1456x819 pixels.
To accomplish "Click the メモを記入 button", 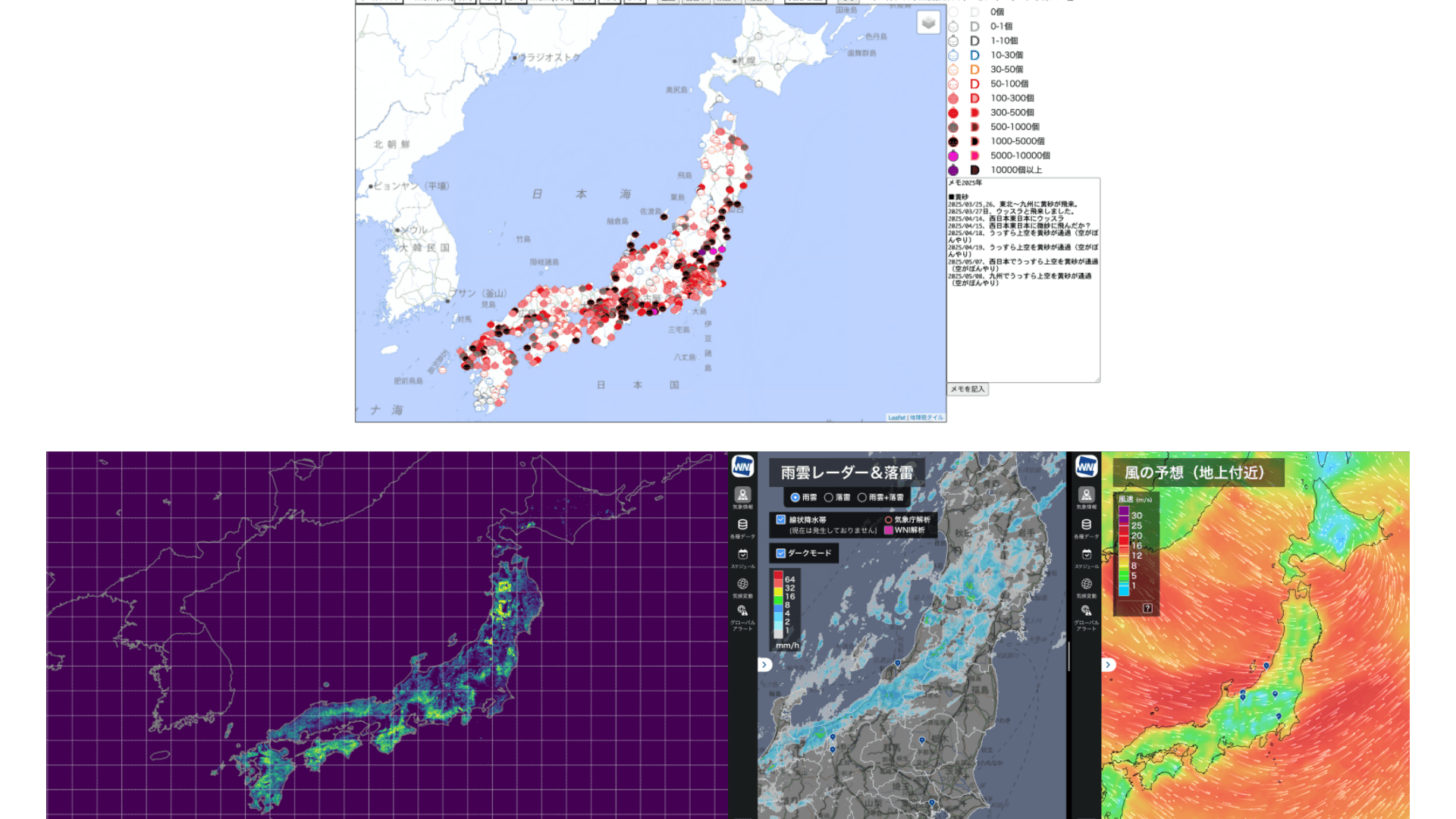I will tap(968, 389).
